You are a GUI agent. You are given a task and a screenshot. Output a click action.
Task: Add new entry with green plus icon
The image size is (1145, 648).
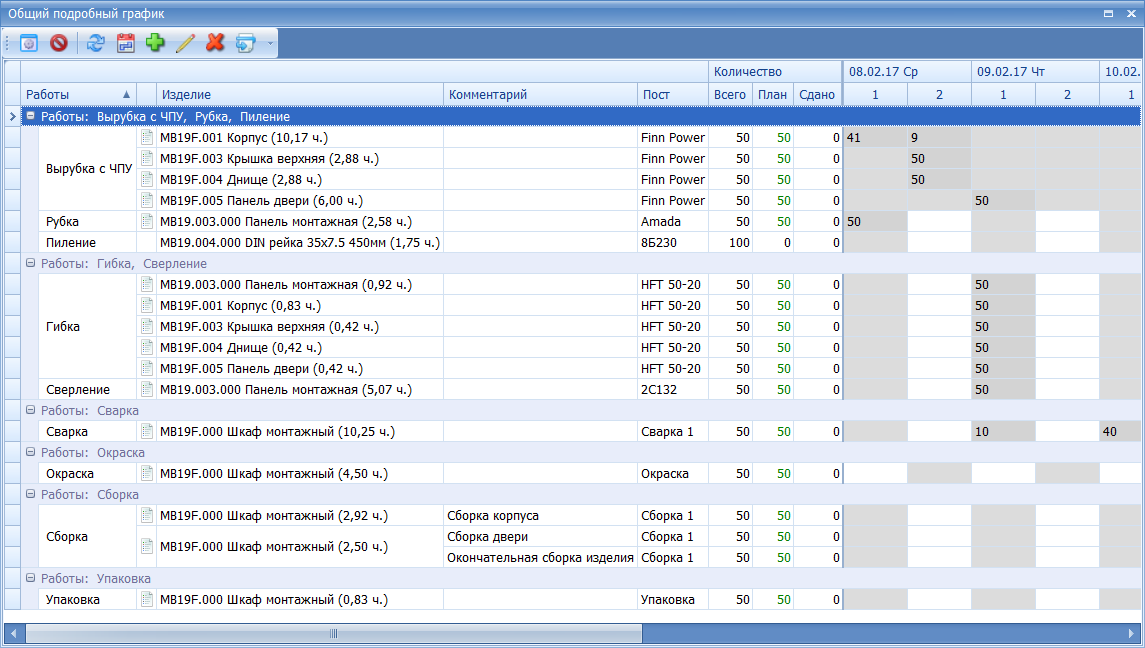[155, 43]
